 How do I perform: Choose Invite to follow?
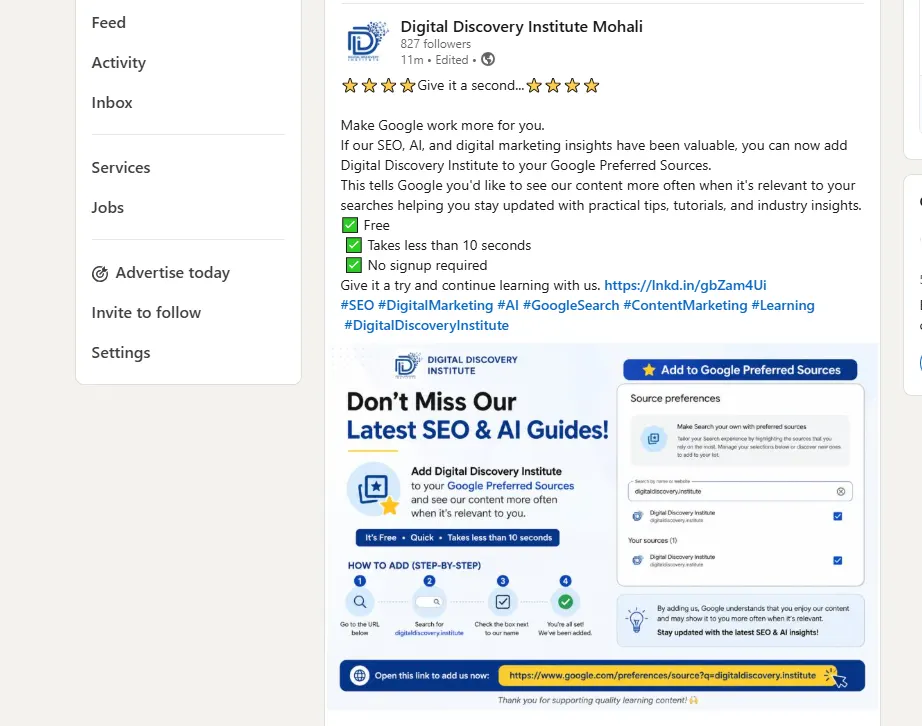[146, 313]
